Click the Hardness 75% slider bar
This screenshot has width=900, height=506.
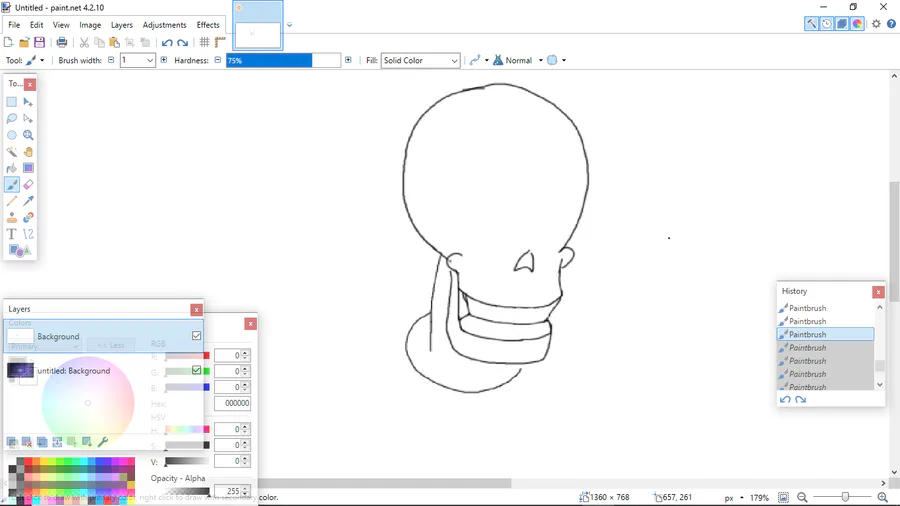(284, 60)
